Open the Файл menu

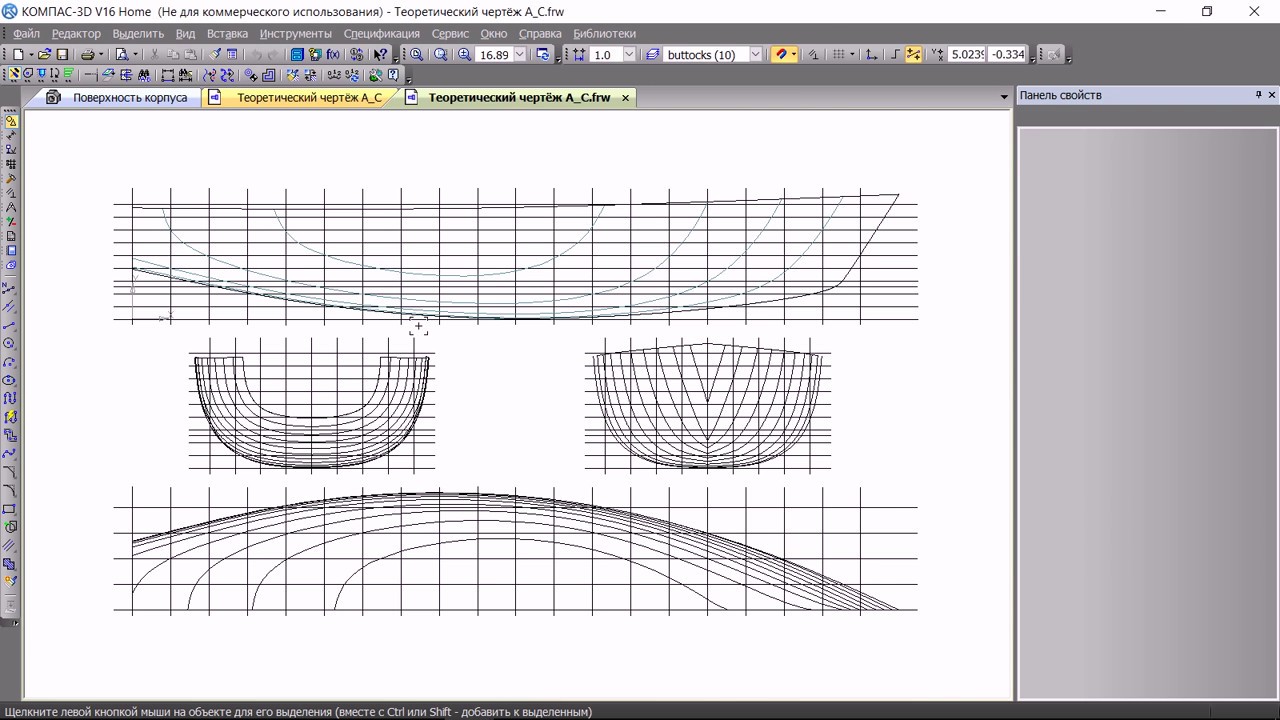tap(27, 33)
